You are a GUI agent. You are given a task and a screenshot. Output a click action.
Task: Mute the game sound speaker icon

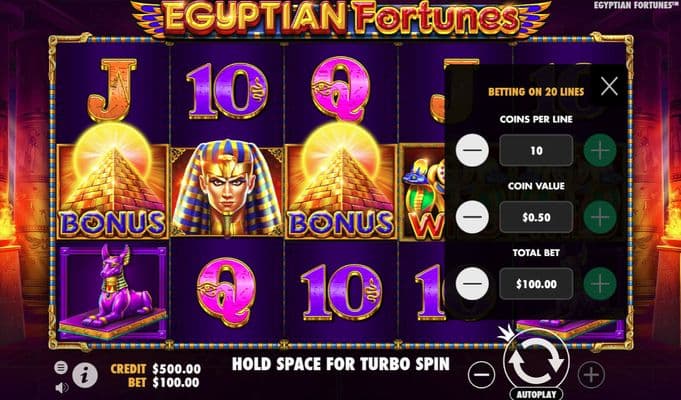(x=62, y=387)
